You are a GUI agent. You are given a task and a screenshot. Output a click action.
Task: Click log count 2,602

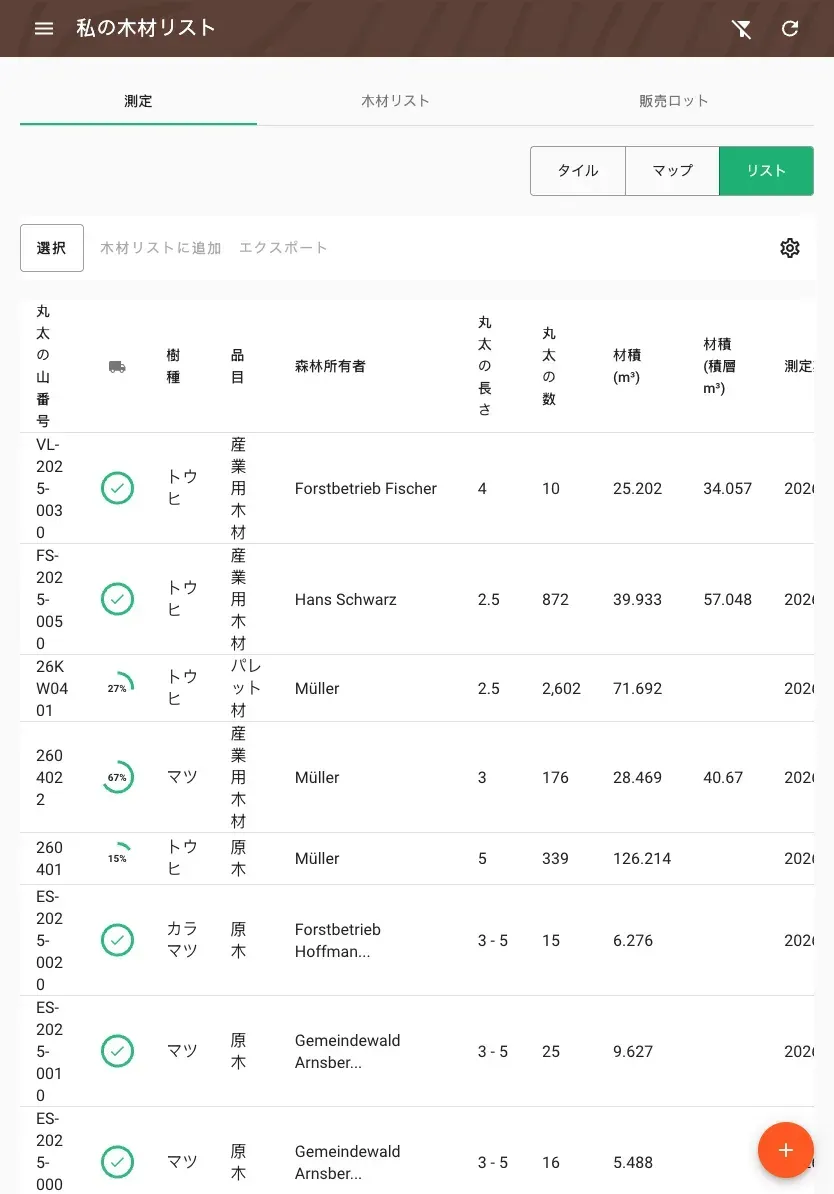tap(561, 689)
